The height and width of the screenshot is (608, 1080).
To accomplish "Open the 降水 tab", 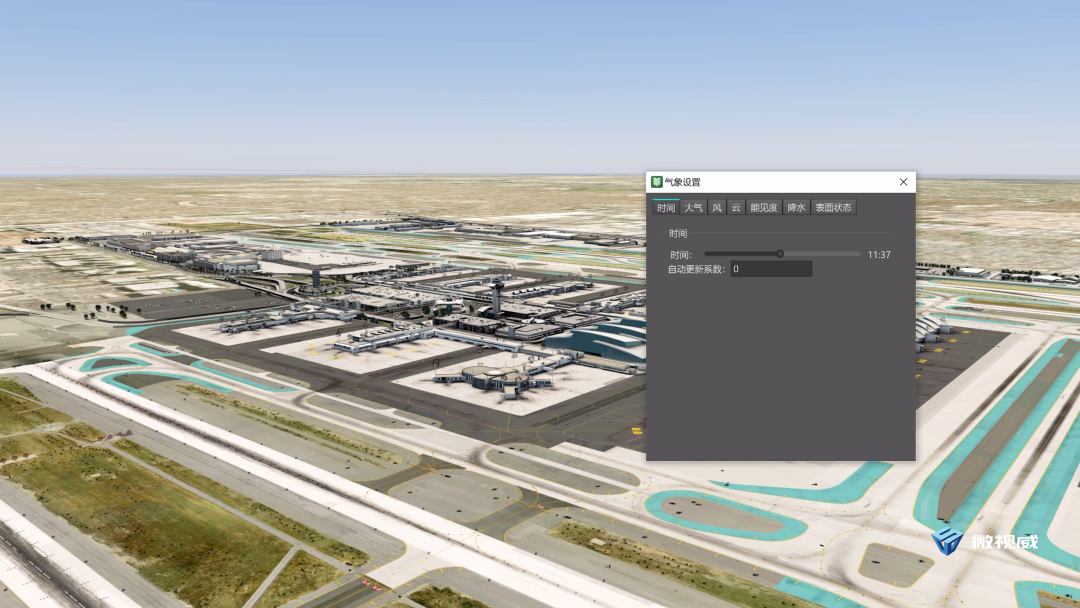I will pyautogui.click(x=796, y=207).
